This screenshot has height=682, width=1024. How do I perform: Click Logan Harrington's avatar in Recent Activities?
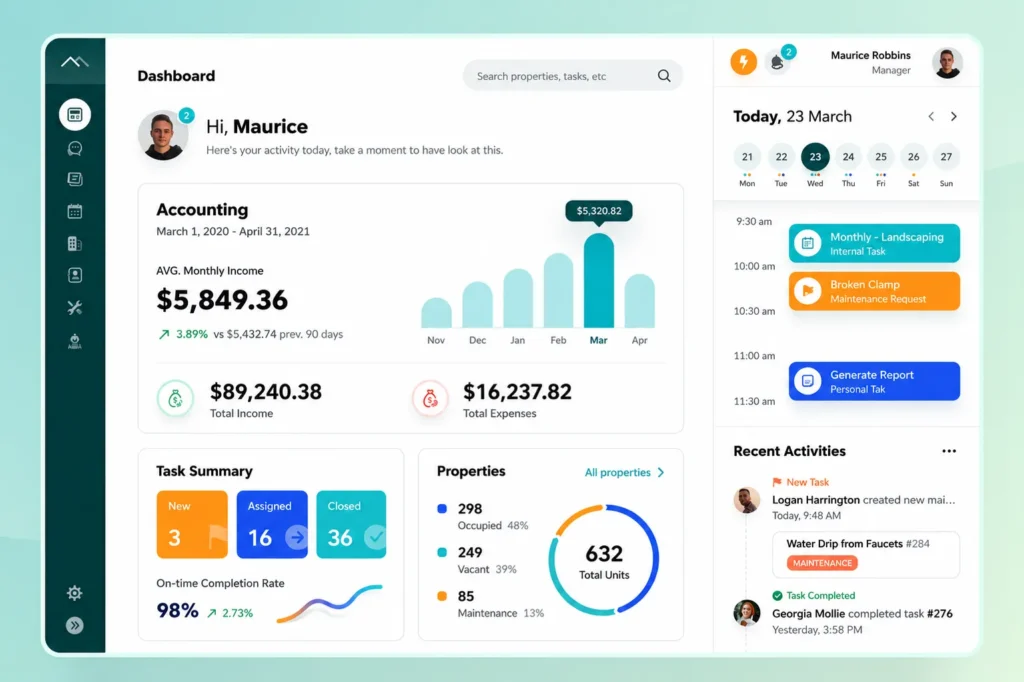point(746,500)
